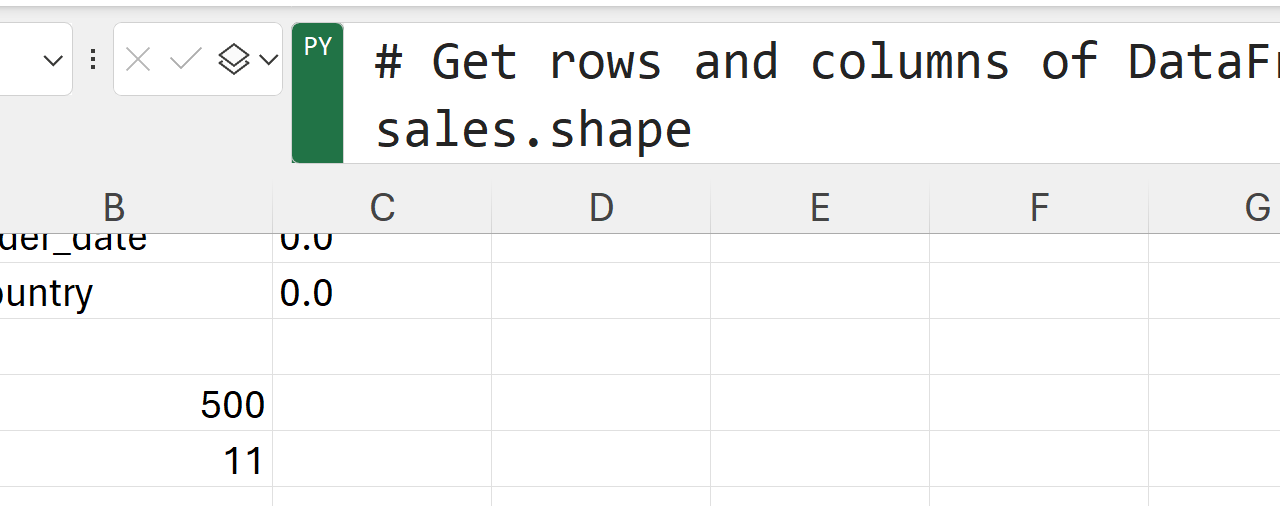This screenshot has height=506, width=1280.
Task: Select the 0.0 cell beside the country row
Action: coord(382,292)
